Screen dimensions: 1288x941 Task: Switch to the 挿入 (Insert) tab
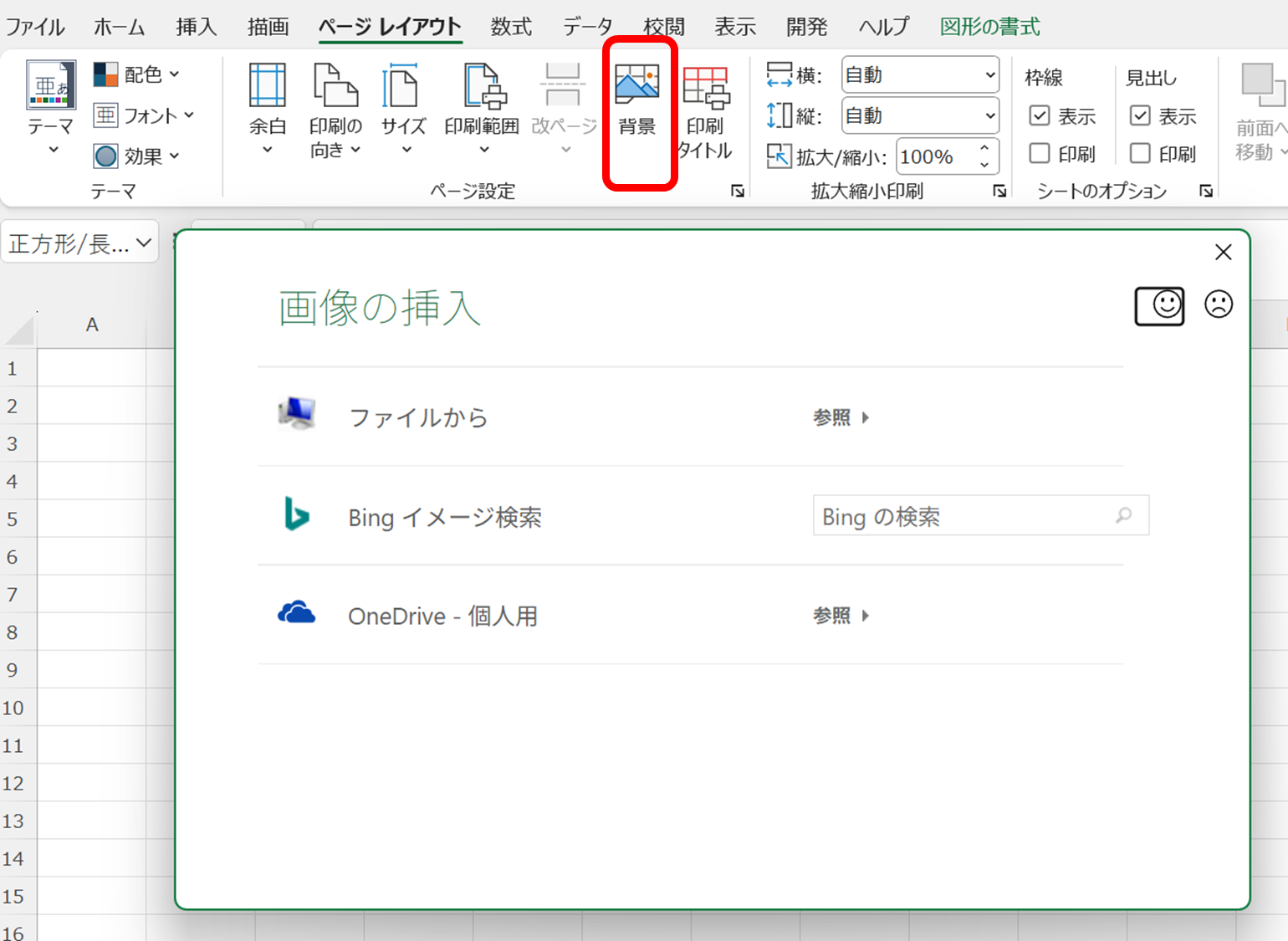point(197,27)
